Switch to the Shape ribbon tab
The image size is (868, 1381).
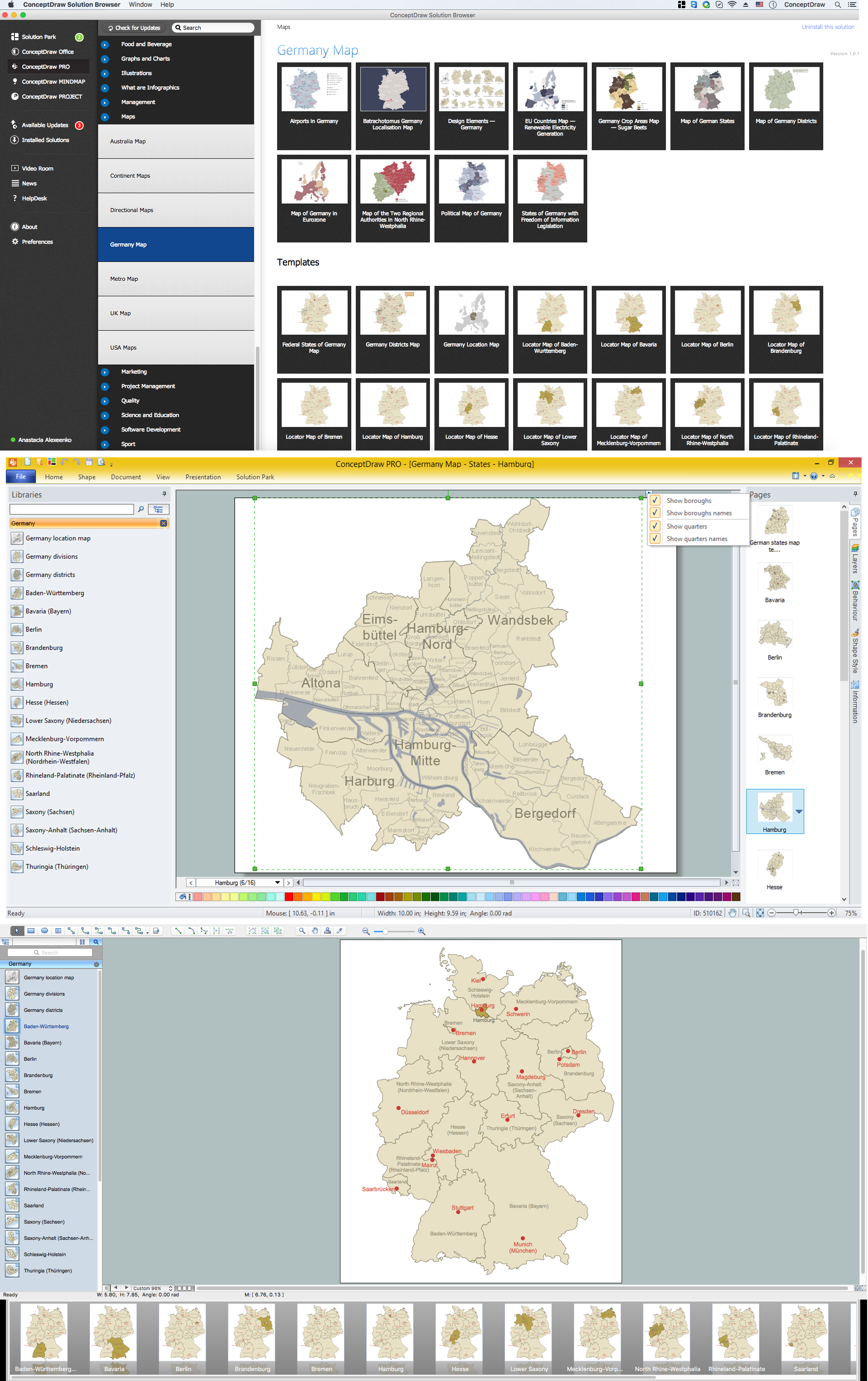[86, 477]
